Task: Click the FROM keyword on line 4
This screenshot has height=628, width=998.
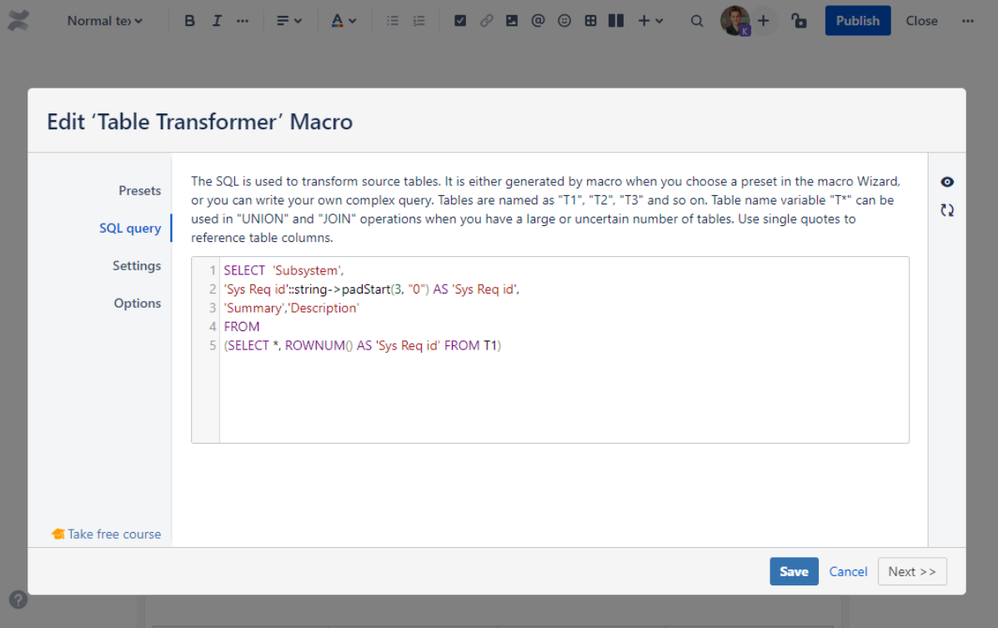Action: 241,326
